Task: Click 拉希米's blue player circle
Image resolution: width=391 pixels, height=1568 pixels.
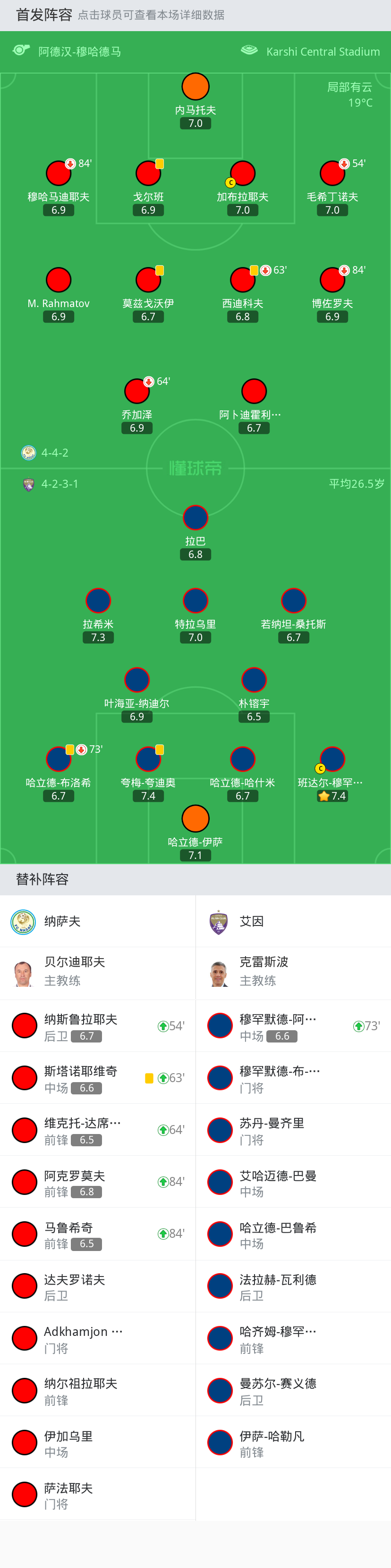Action: [98, 601]
